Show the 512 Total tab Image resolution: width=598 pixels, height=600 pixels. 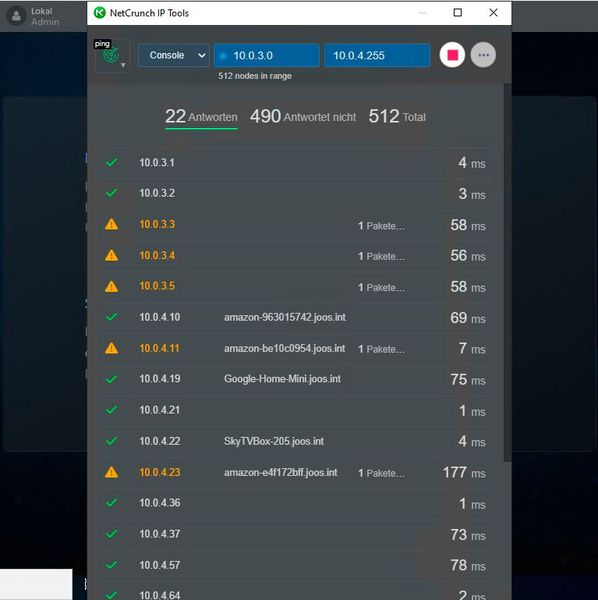click(397, 117)
